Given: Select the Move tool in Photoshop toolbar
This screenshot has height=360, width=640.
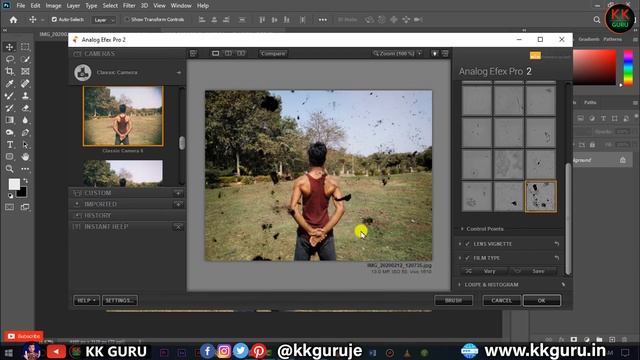Looking at the screenshot, I should pyautogui.click(x=9, y=47).
